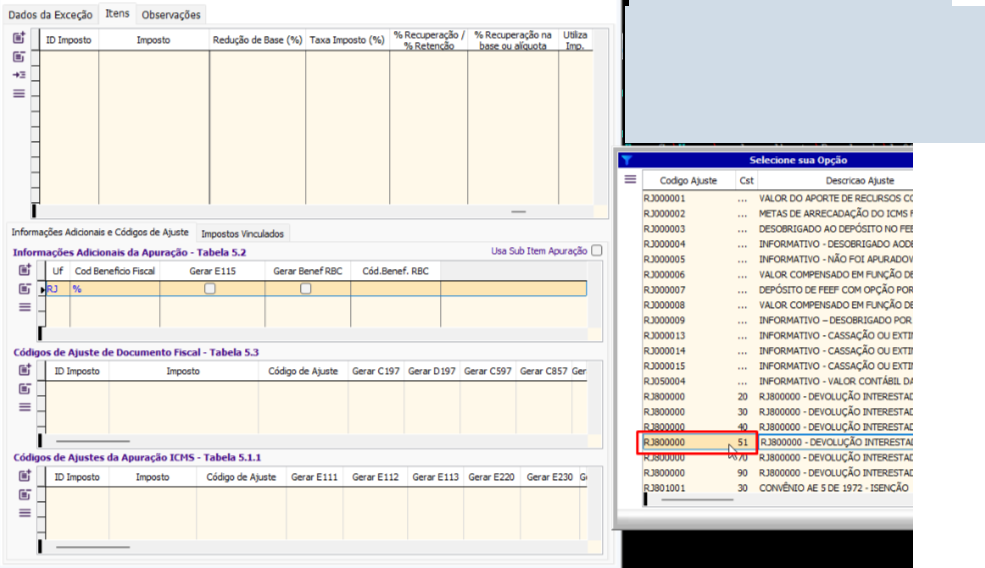The width and height of the screenshot is (985, 568).
Task: Select Informações Adicionais e Códigos de Ajuste tab
Action: (100, 232)
